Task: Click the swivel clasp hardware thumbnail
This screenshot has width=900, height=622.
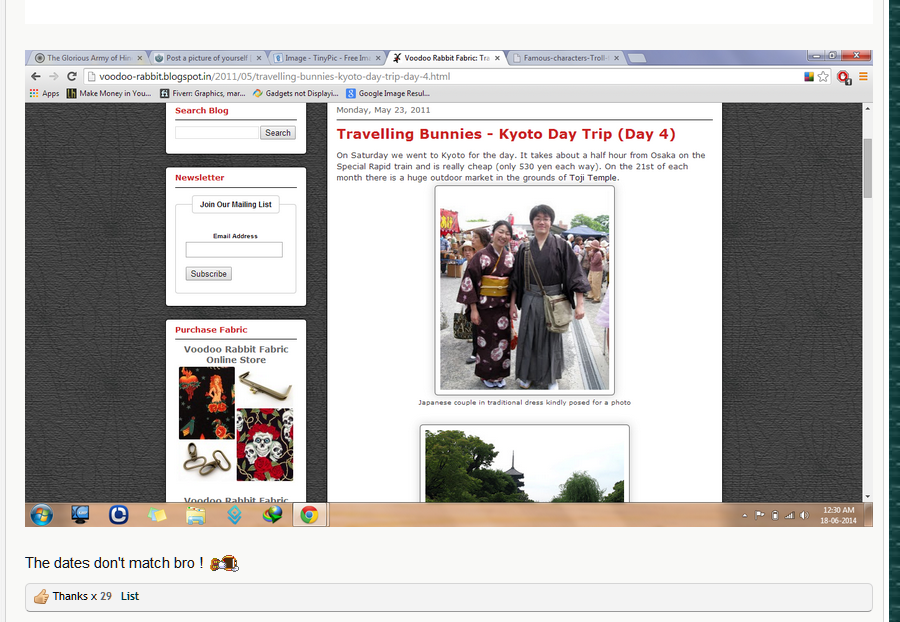Action: tap(207, 460)
